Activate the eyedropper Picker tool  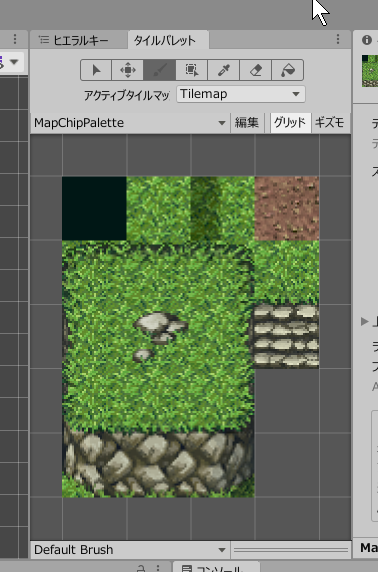click(223, 70)
